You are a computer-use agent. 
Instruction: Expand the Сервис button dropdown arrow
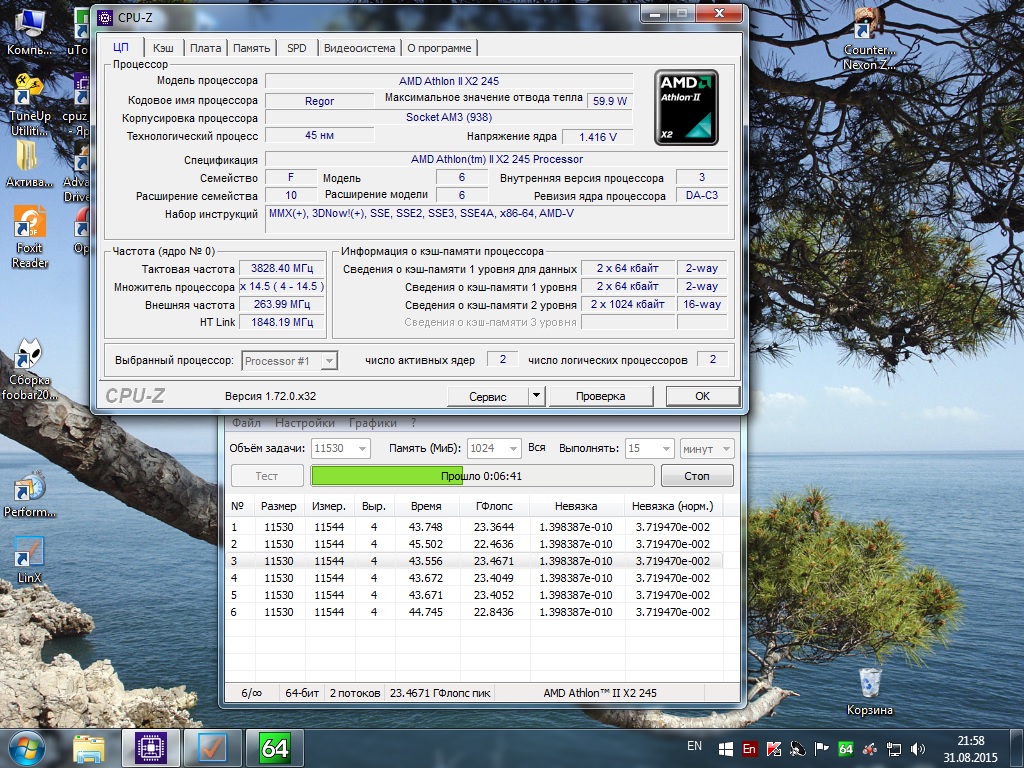pos(536,395)
